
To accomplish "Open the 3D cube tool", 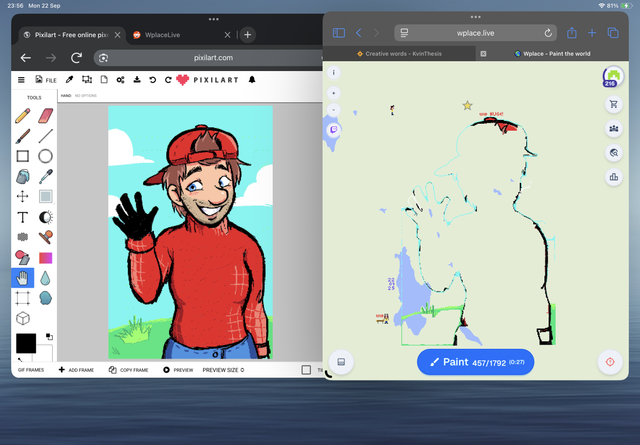I will point(23,318).
